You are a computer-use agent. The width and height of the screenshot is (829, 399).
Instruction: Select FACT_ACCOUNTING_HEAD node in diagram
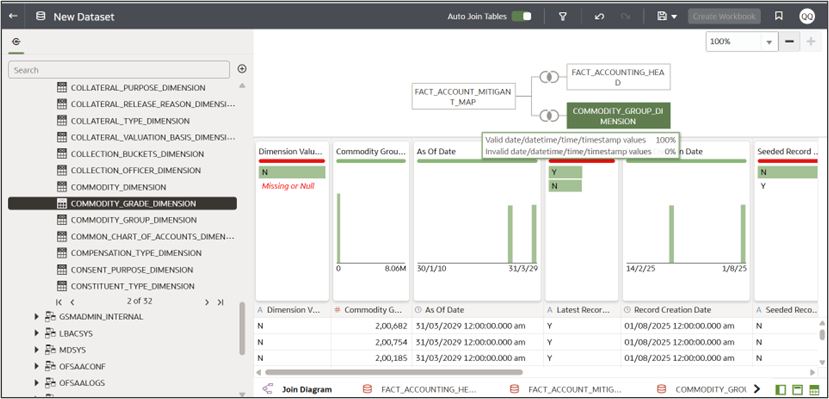pos(619,77)
